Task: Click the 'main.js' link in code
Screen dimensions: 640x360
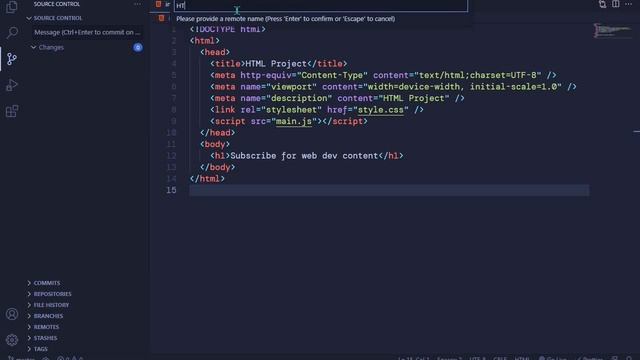Action: pyautogui.click(x=293, y=122)
